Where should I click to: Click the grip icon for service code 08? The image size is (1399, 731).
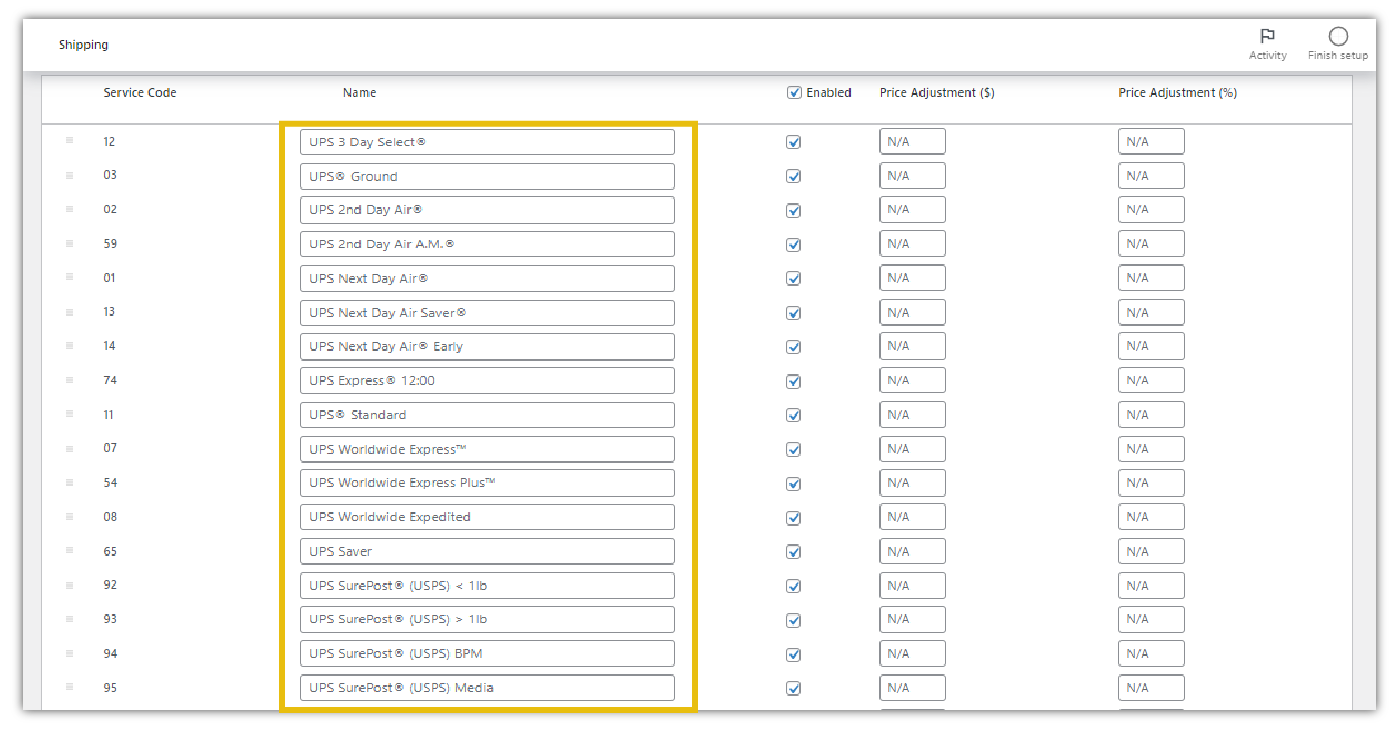pos(69,516)
